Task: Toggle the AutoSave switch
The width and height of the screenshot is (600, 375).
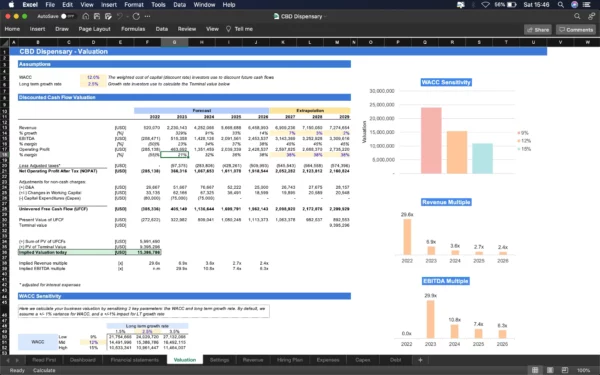Action: 67,16
